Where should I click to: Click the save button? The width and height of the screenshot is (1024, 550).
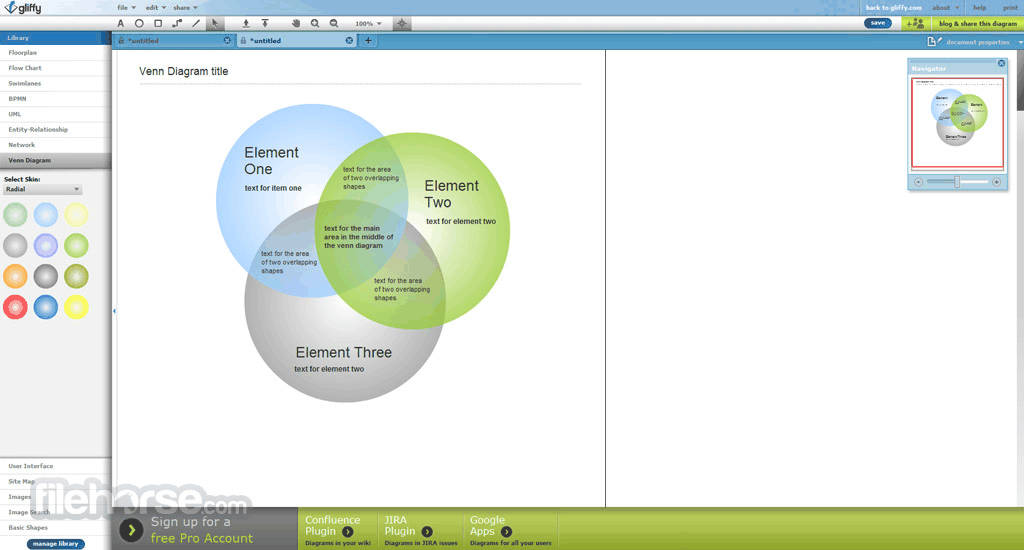pyautogui.click(x=878, y=23)
